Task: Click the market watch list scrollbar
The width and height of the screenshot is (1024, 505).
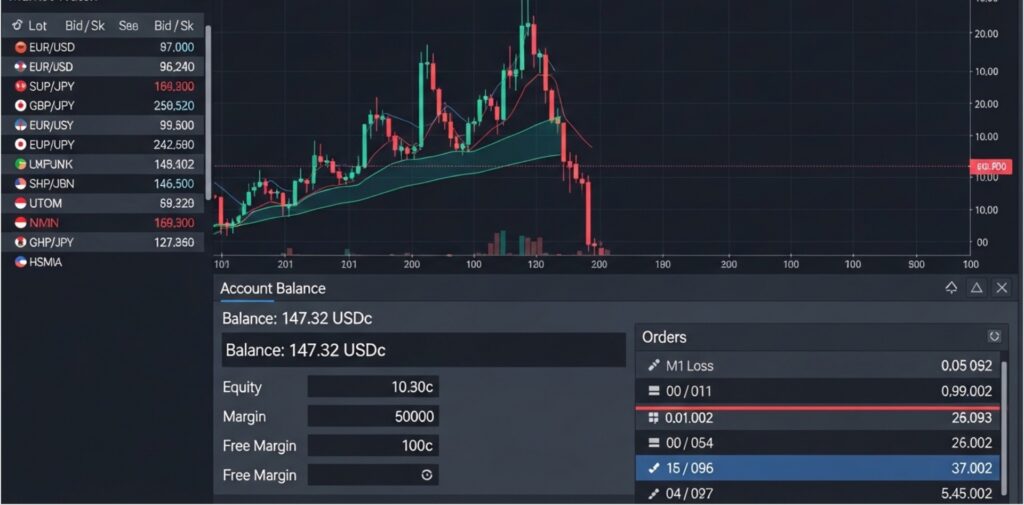Action: (x=208, y=112)
